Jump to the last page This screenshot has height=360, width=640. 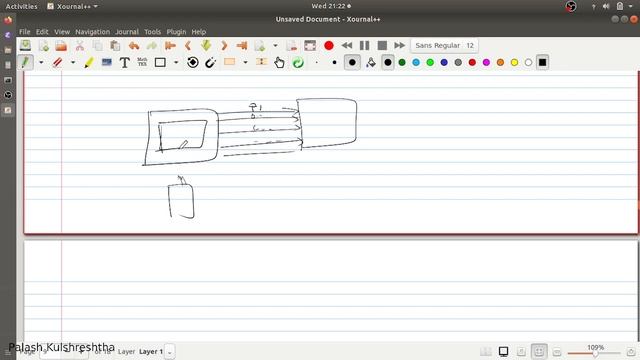pyautogui.click(x=242, y=46)
